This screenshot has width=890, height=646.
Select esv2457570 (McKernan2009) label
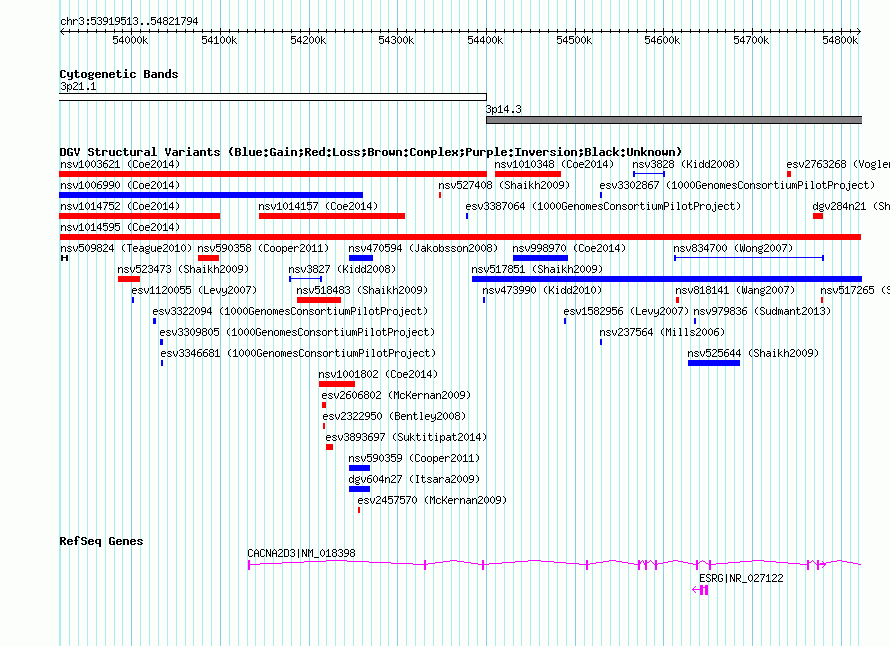(x=432, y=501)
